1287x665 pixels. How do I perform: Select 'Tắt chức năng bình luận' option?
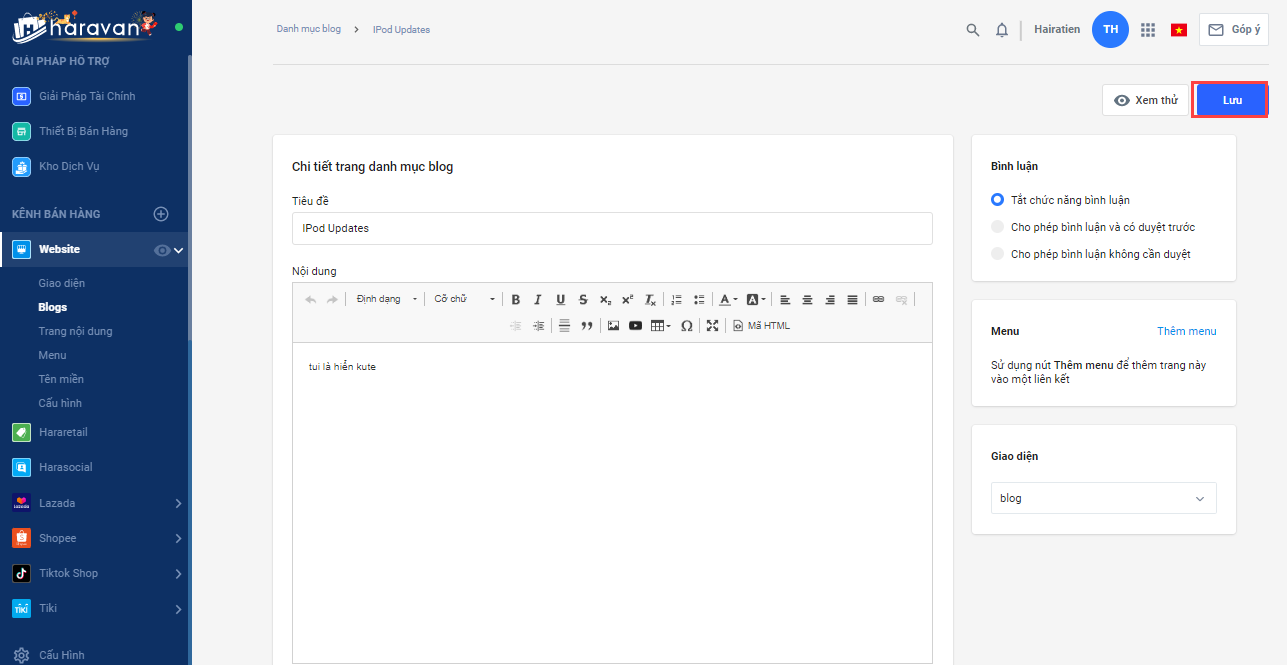pyautogui.click(x=997, y=200)
